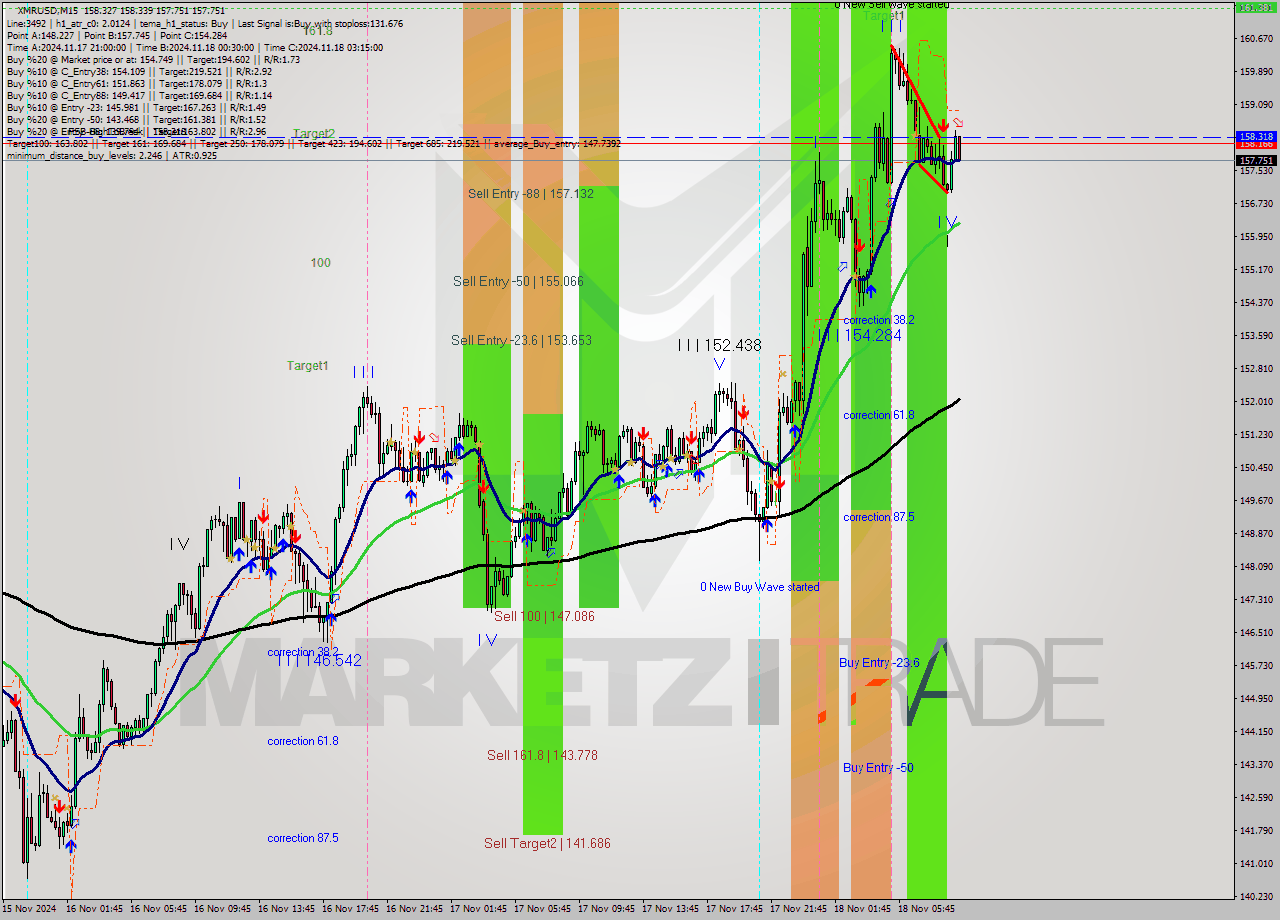Click the 'I I I 152.438' wave label
1280x920 pixels.
719,345
